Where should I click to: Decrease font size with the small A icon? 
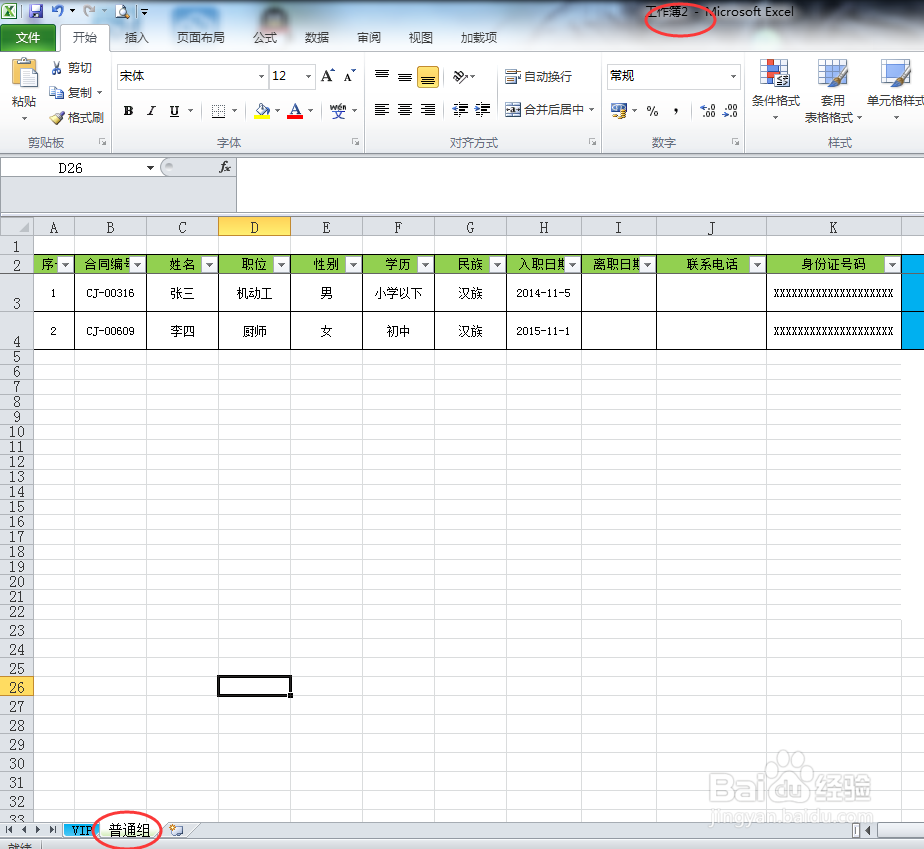click(349, 76)
